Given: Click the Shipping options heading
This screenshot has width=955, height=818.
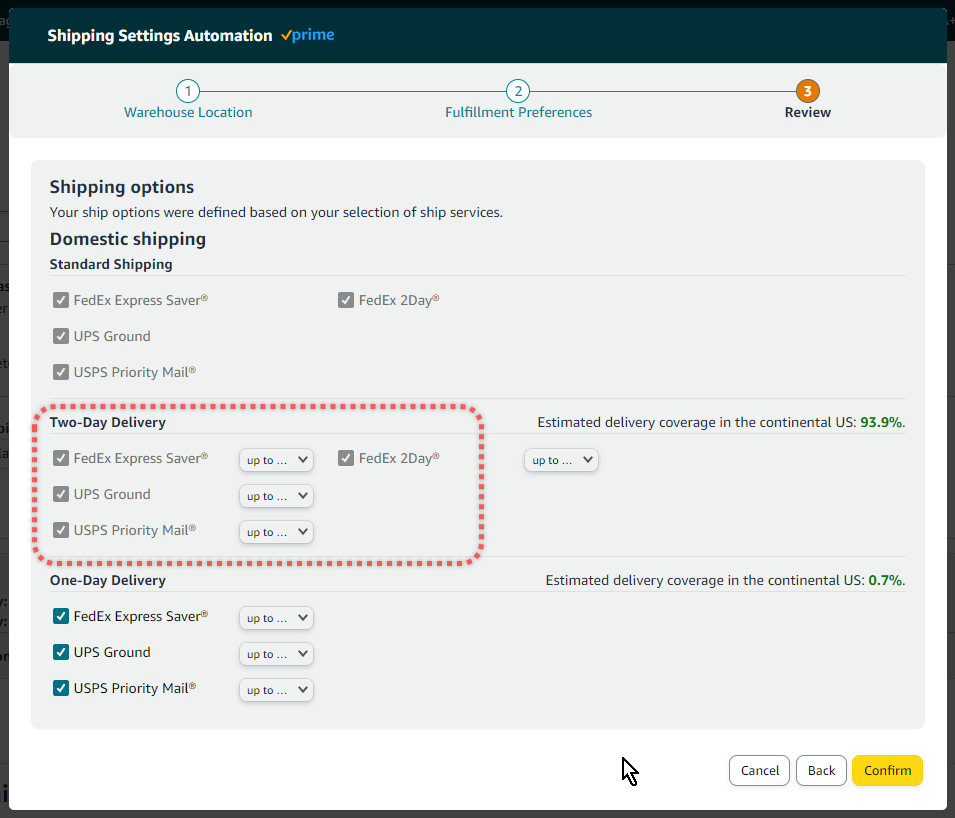Looking at the screenshot, I should pyautogui.click(x=122, y=187).
